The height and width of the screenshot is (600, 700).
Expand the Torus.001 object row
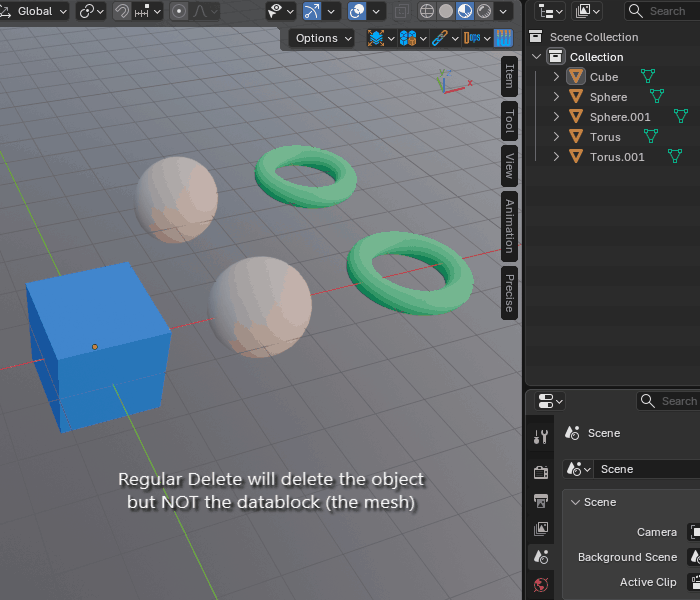[x=556, y=157]
